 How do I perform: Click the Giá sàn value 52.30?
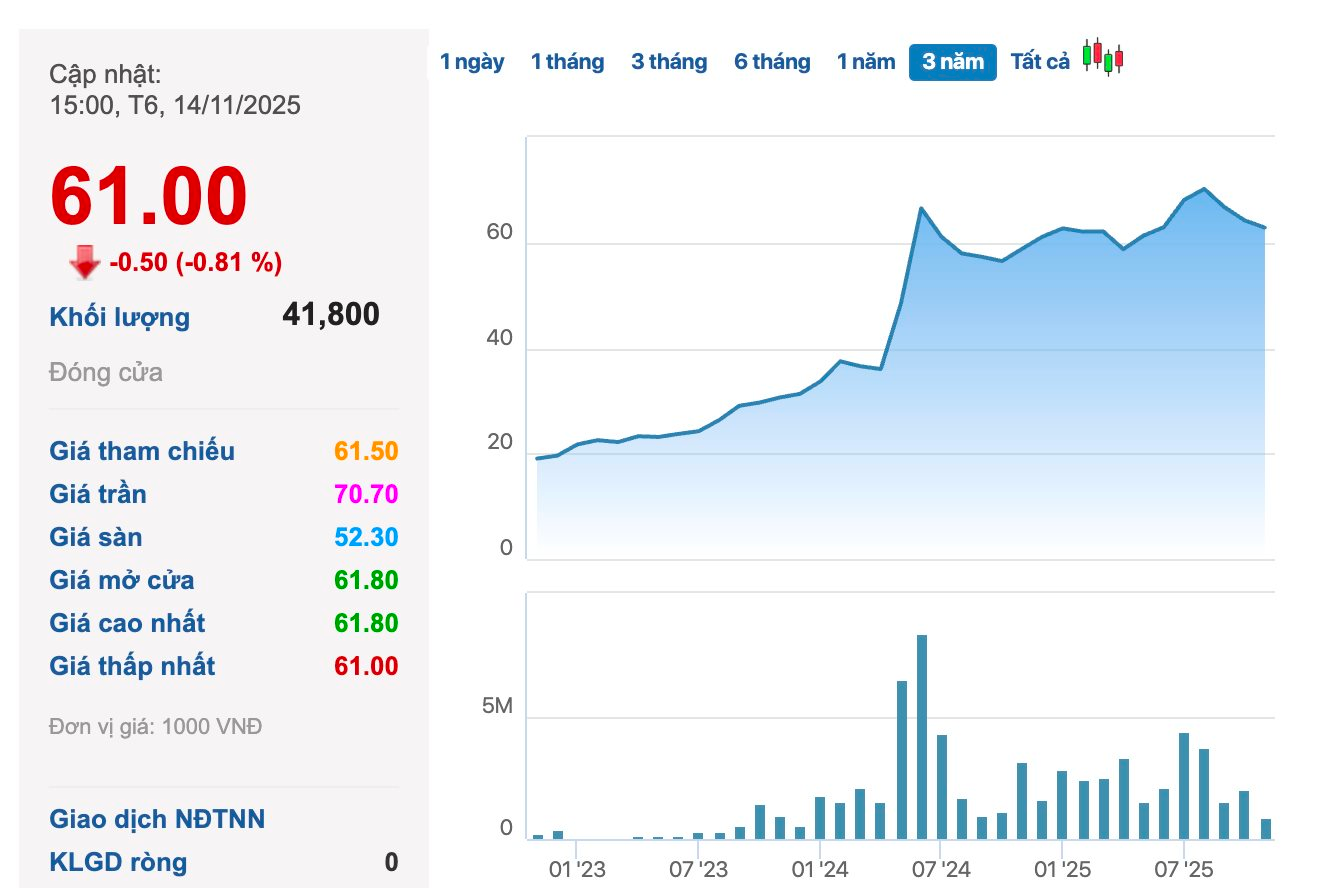[x=366, y=537]
